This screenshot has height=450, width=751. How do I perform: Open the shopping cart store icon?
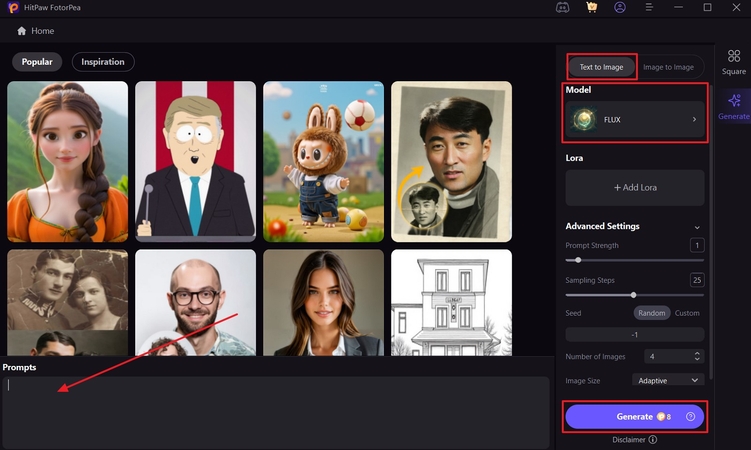(x=592, y=7)
